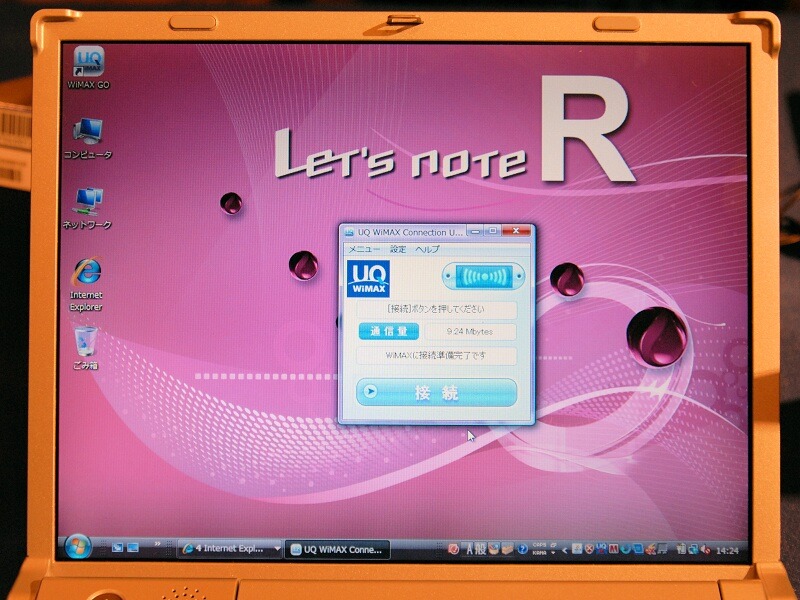Close the UQ WiMAX Connection Utility window
This screenshot has width=800, height=600.
pyautogui.click(x=516, y=231)
